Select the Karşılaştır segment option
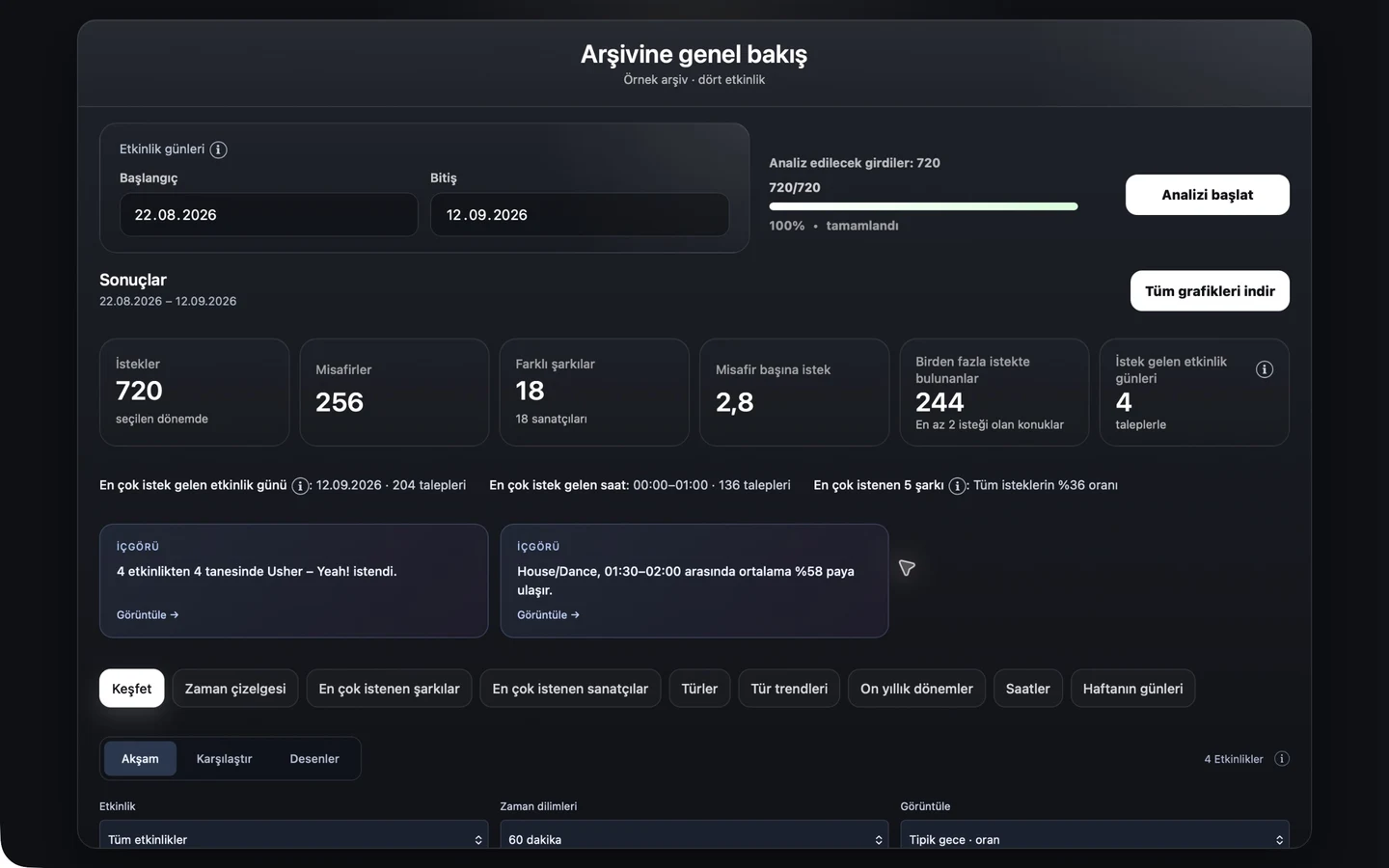The height and width of the screenshot is (868, 1389). pyautogui.click(x=224, y=759)
